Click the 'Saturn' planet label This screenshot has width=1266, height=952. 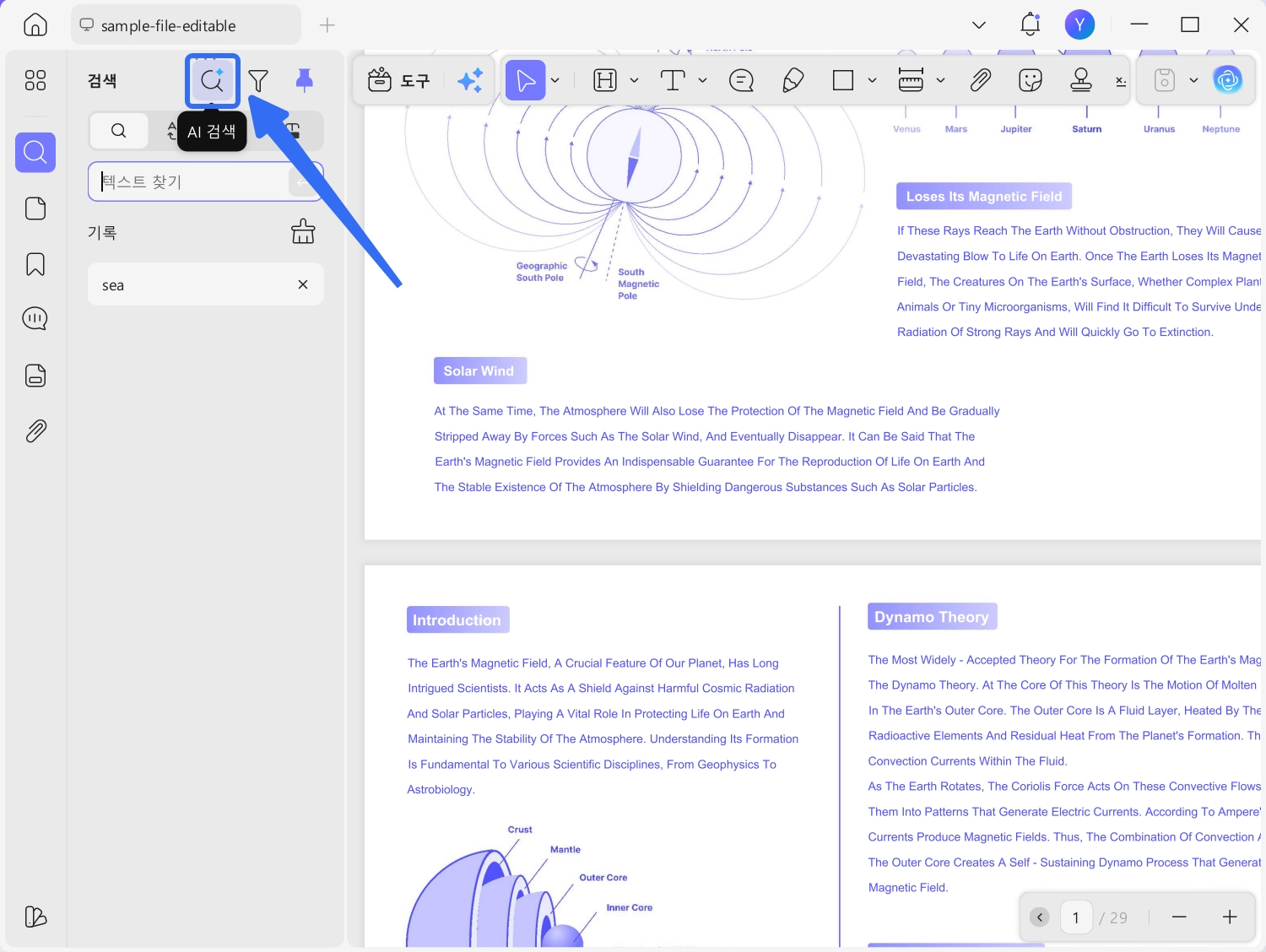point(1087,129)
